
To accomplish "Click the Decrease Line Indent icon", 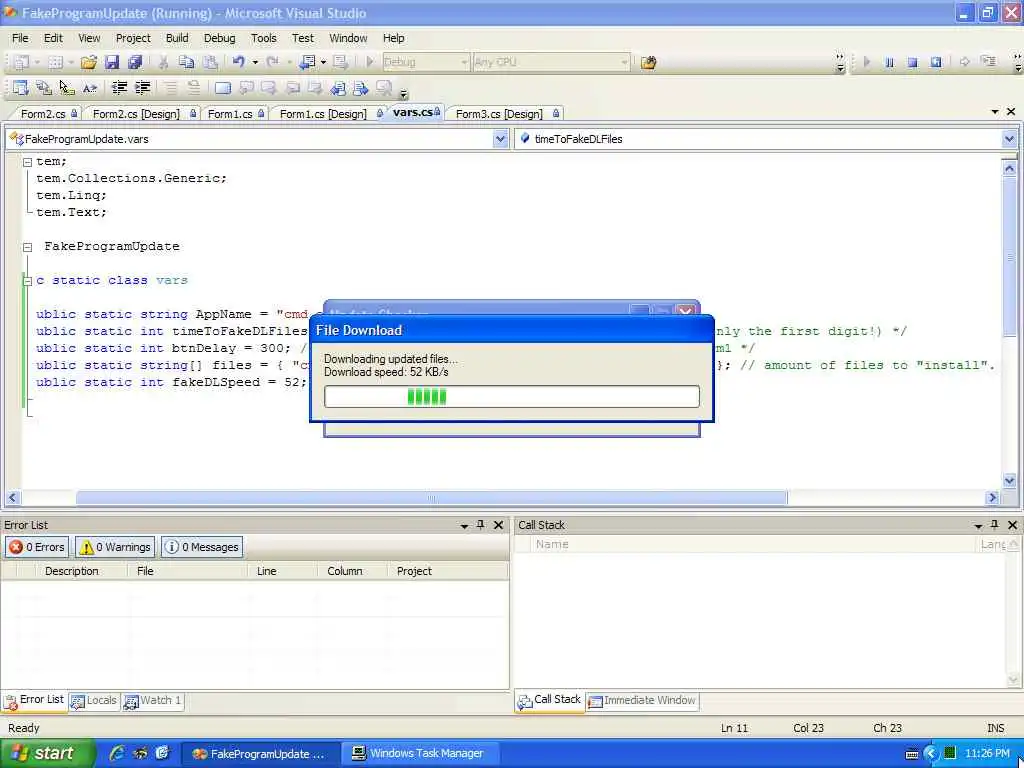I will 119,88.
